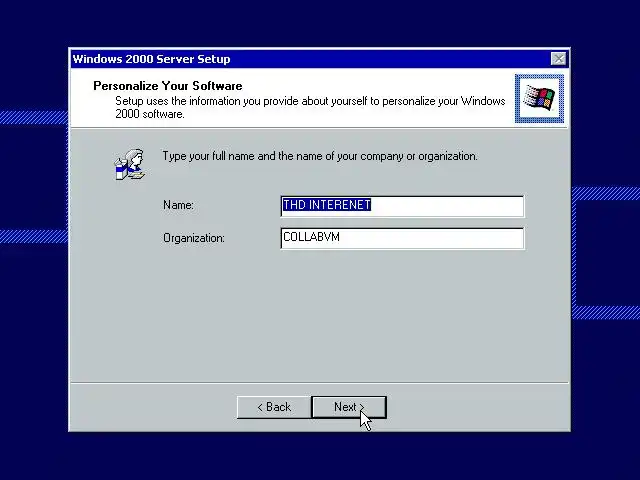Click the 'Setup uses the information' description text

[x=310, y=107]
